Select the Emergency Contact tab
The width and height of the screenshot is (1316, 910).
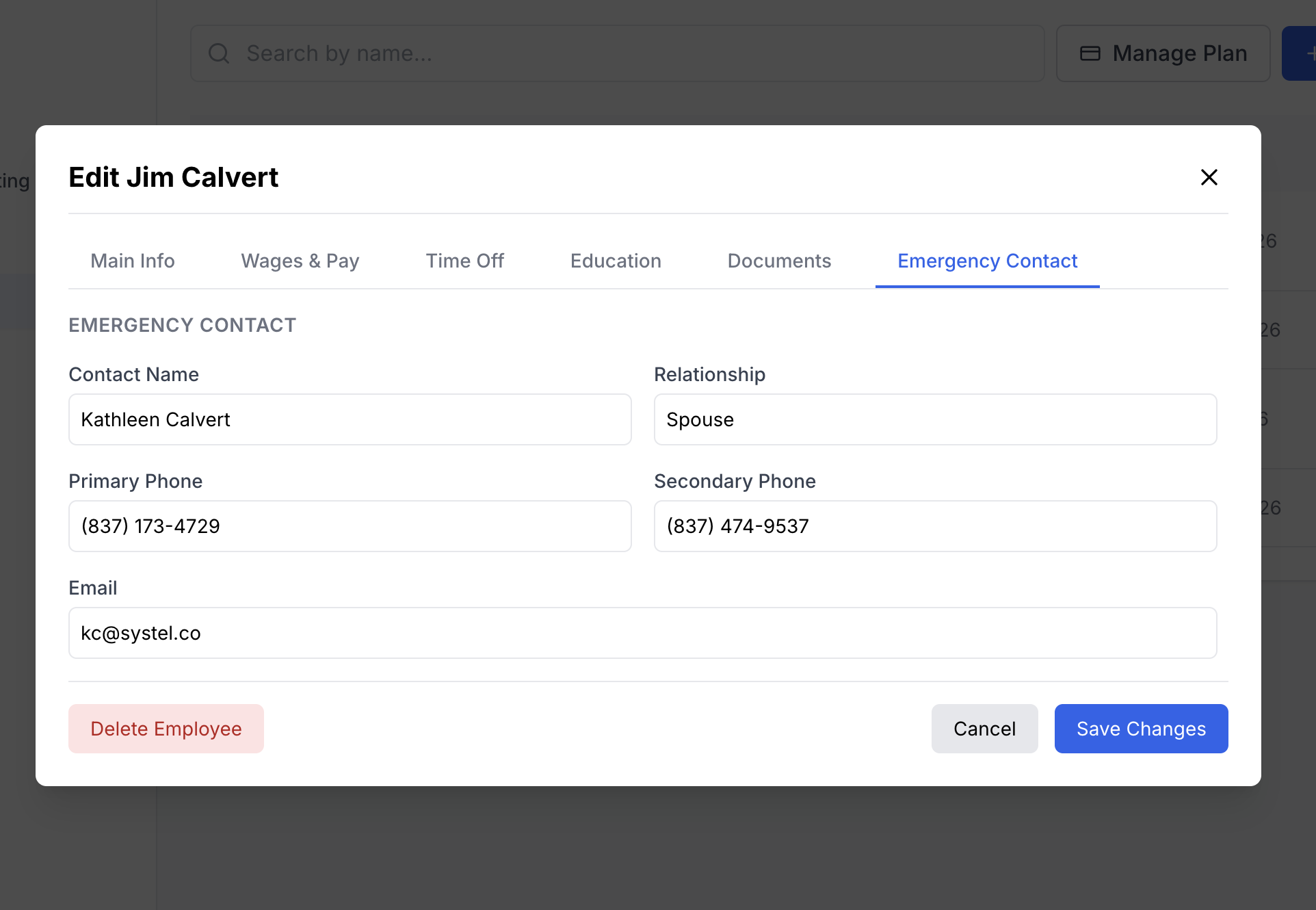pyautogui.click(x=987, y=261)
